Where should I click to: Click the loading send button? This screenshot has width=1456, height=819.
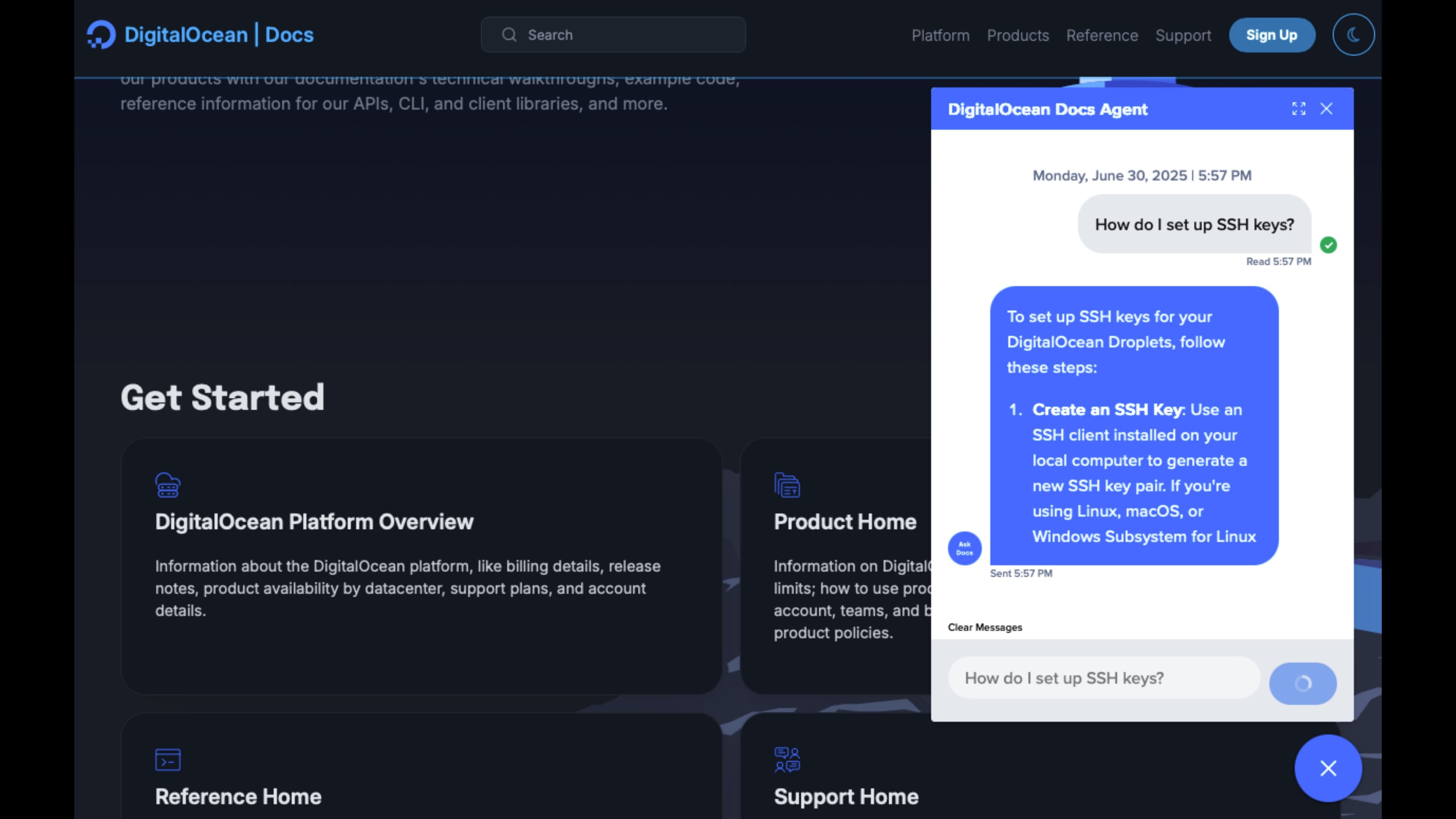pos(1303,683)
